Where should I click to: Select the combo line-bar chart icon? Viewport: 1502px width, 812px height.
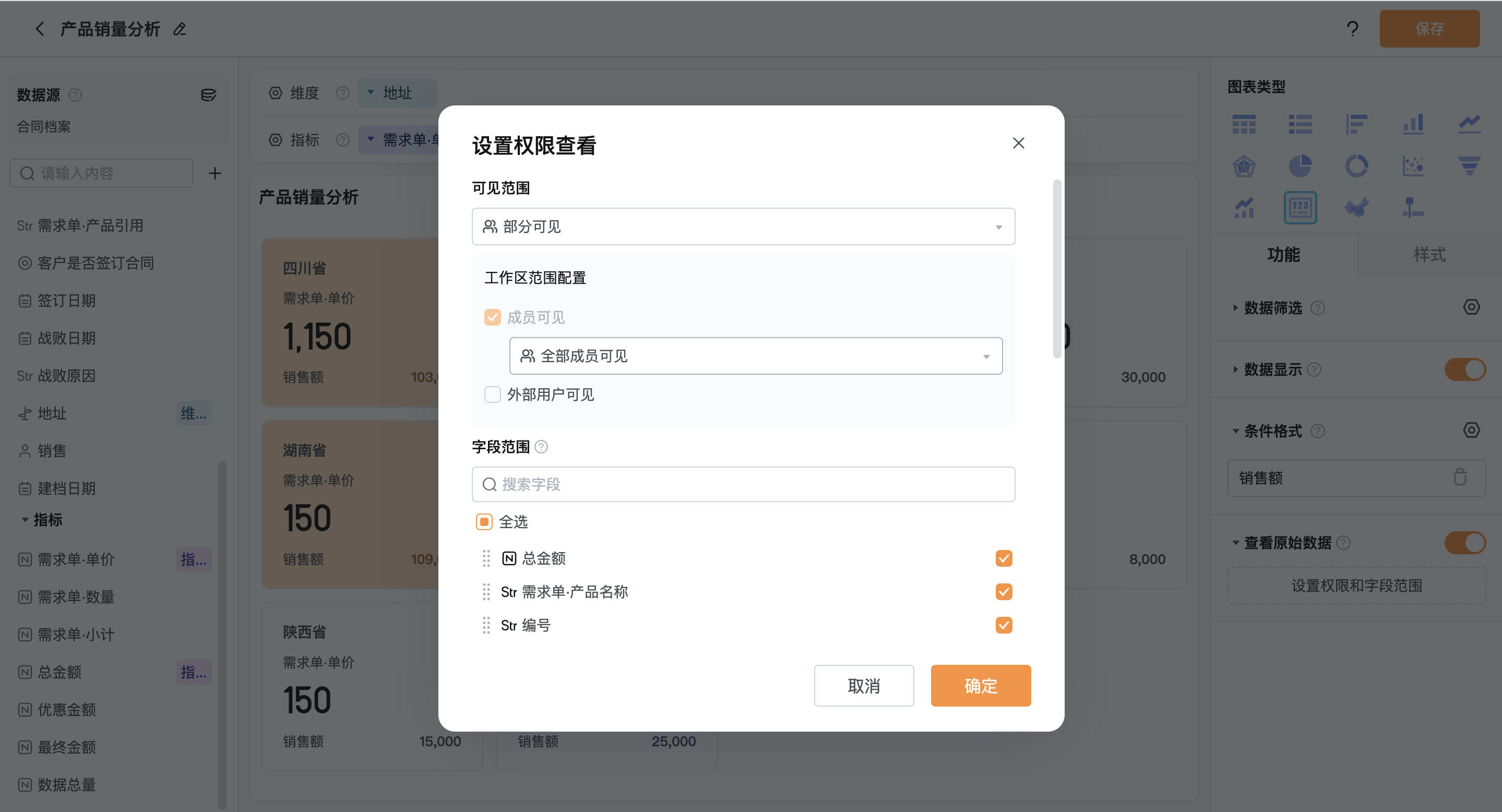tap(1244, 208)
